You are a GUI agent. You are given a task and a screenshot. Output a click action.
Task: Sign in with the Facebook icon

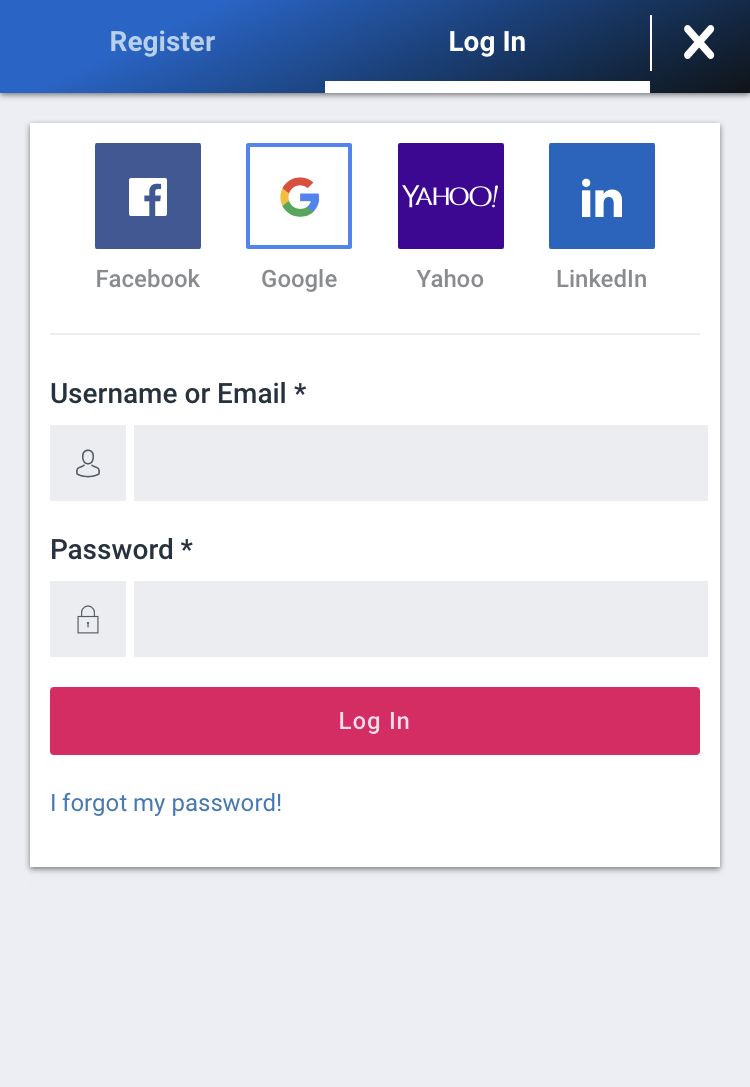[148, 196]
